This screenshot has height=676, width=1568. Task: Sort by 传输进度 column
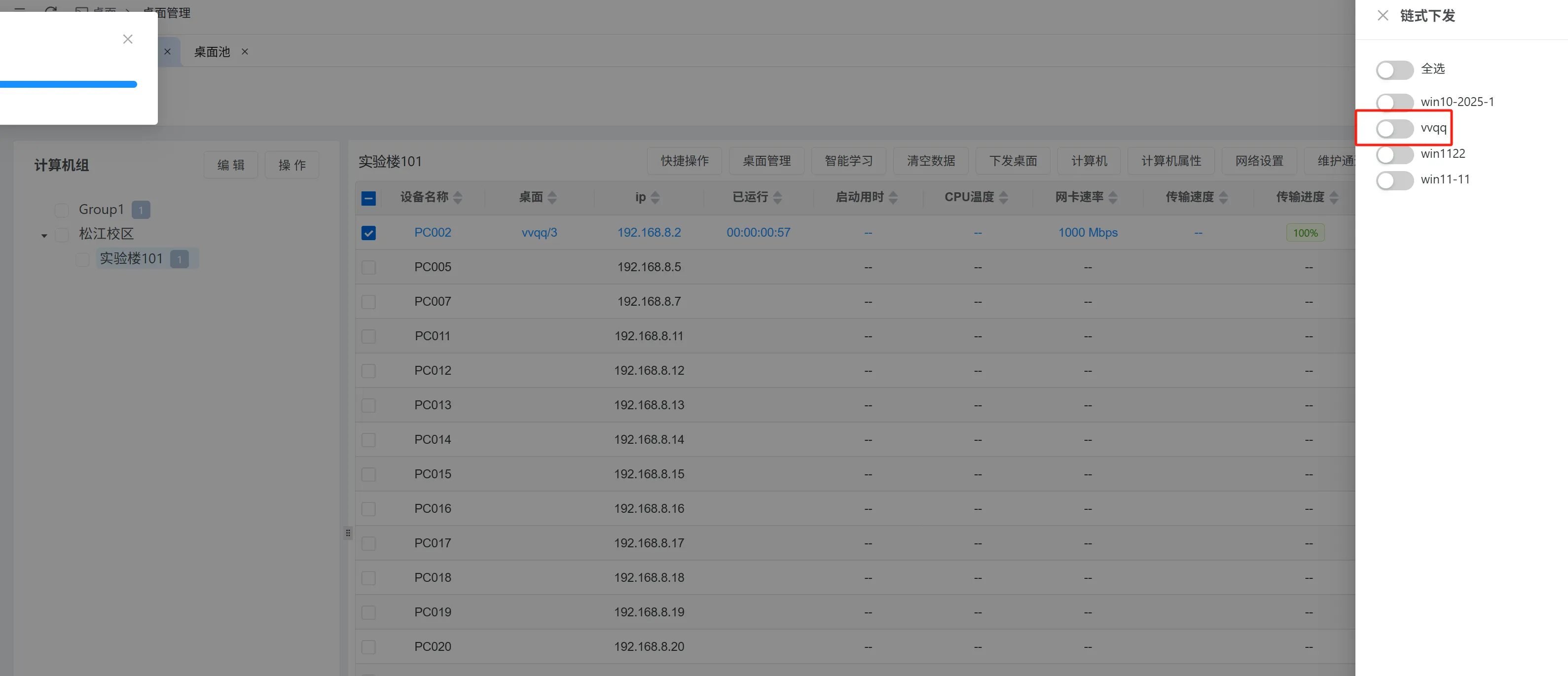click(1334, 197)
